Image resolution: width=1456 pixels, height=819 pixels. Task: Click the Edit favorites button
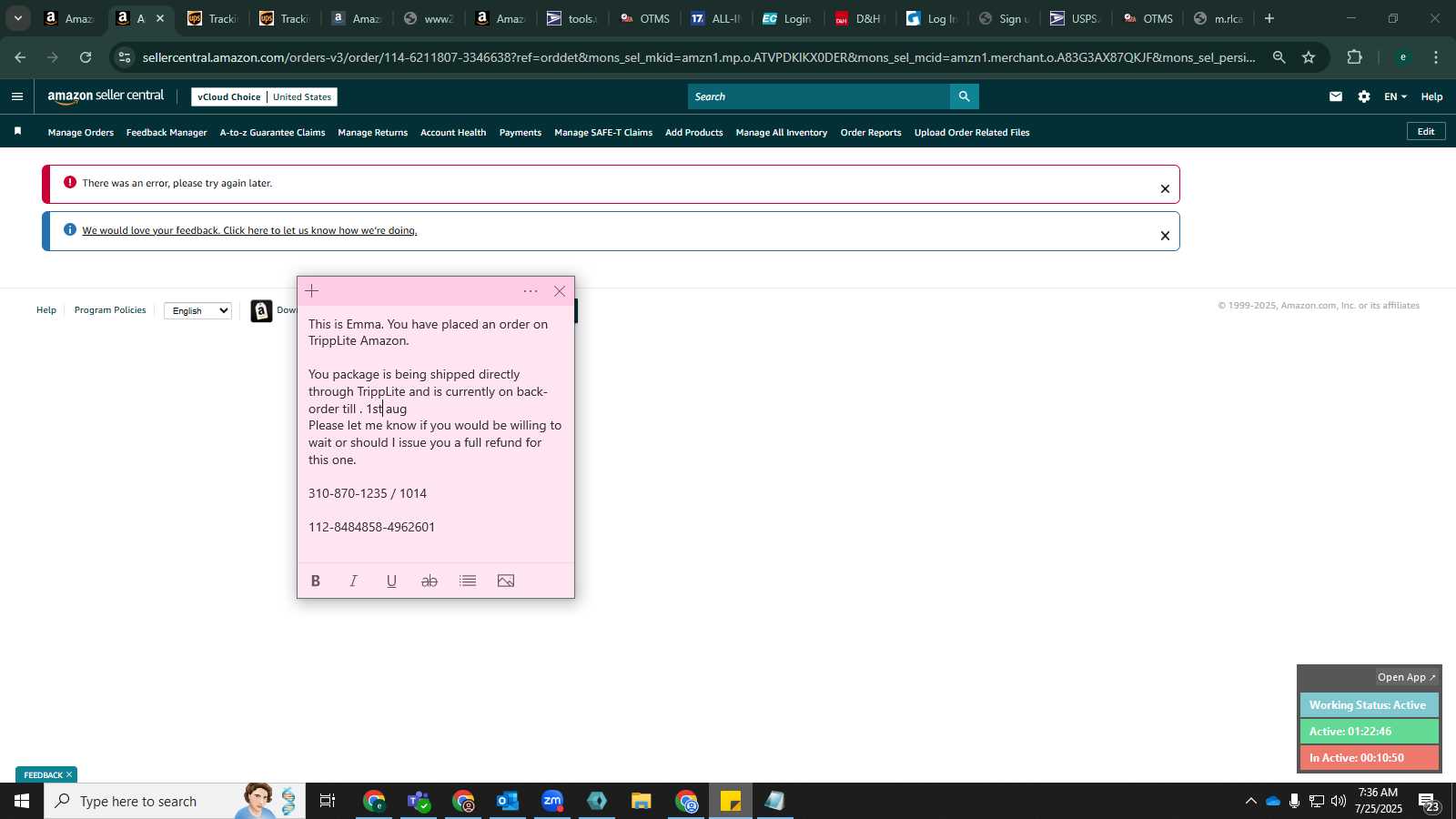(1426, 131)
